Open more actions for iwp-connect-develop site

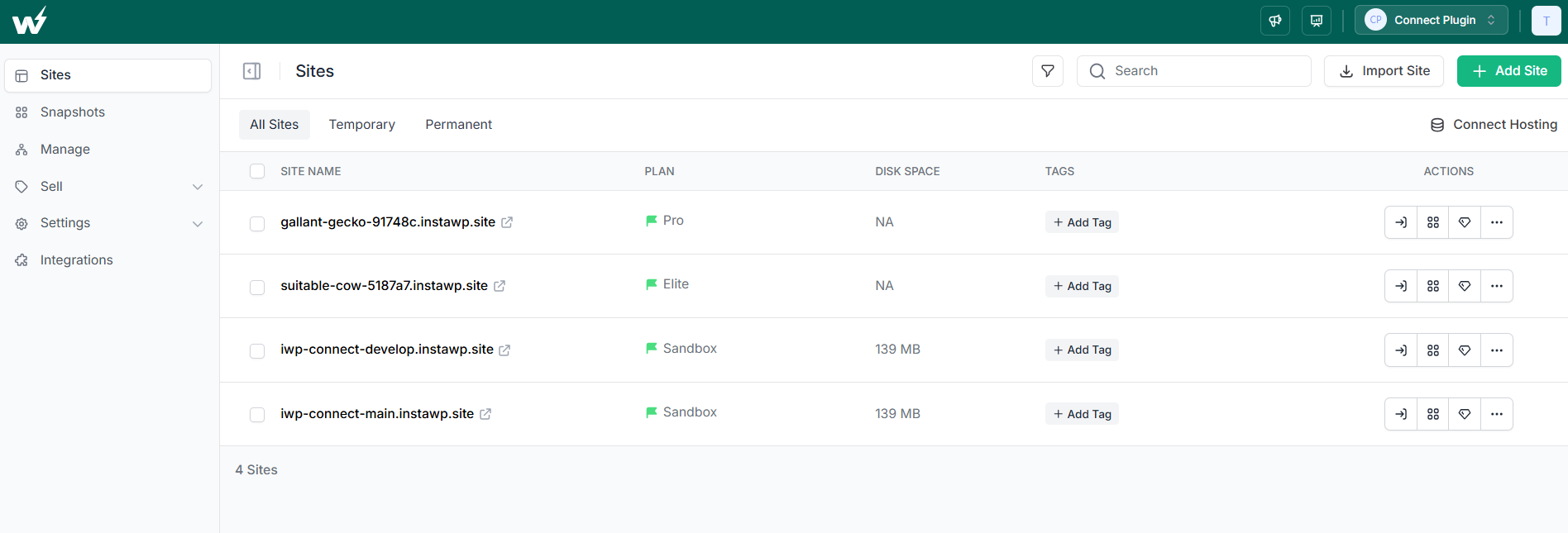coord(1497,350)
